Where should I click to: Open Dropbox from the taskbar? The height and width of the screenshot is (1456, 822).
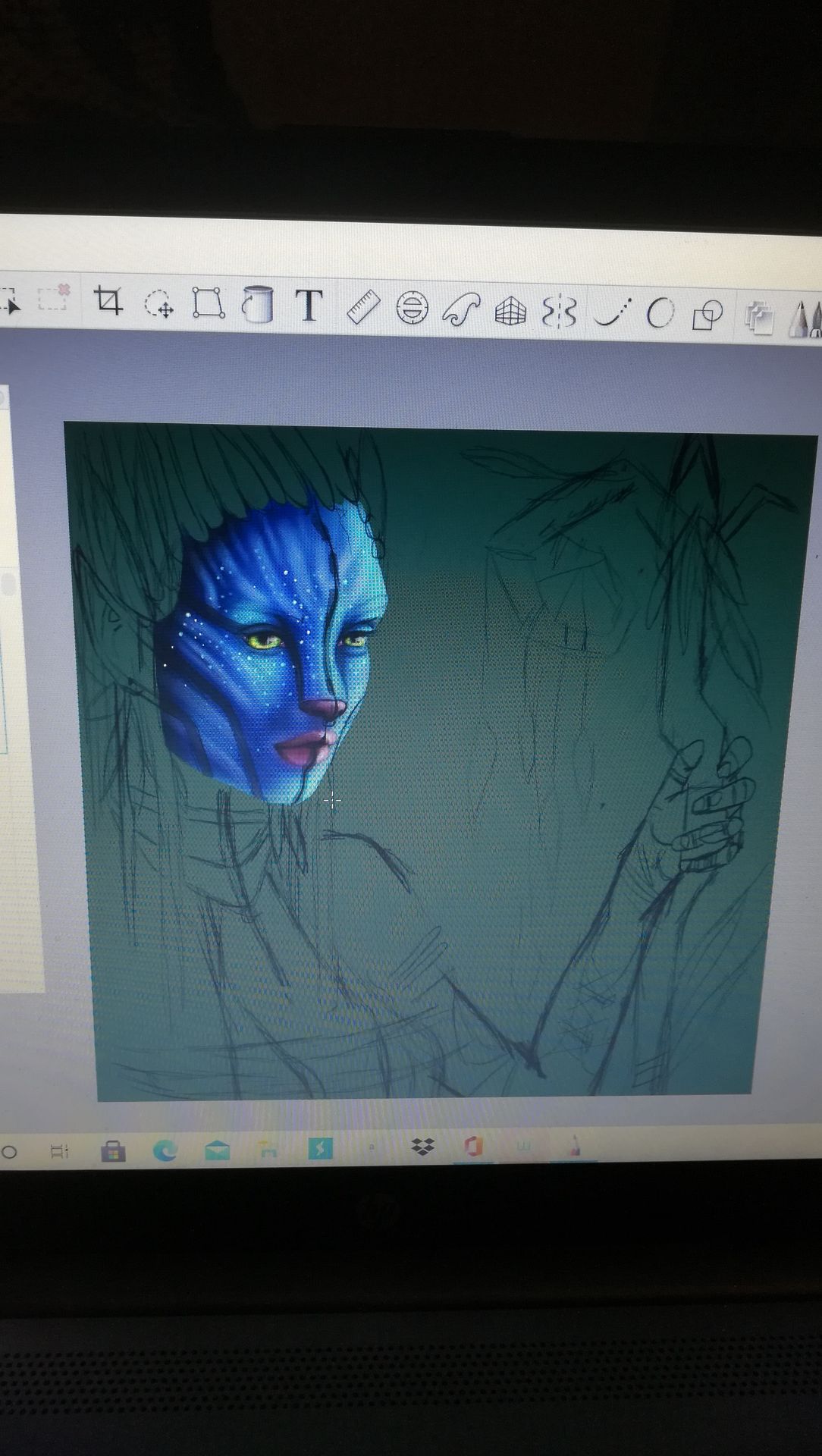[422, 1147]
